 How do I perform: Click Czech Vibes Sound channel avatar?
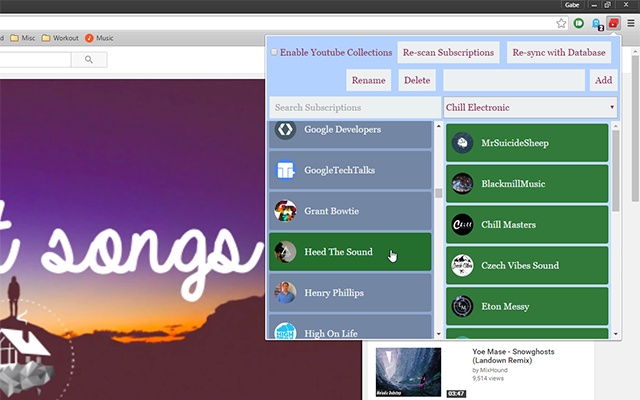click(462, 265)
